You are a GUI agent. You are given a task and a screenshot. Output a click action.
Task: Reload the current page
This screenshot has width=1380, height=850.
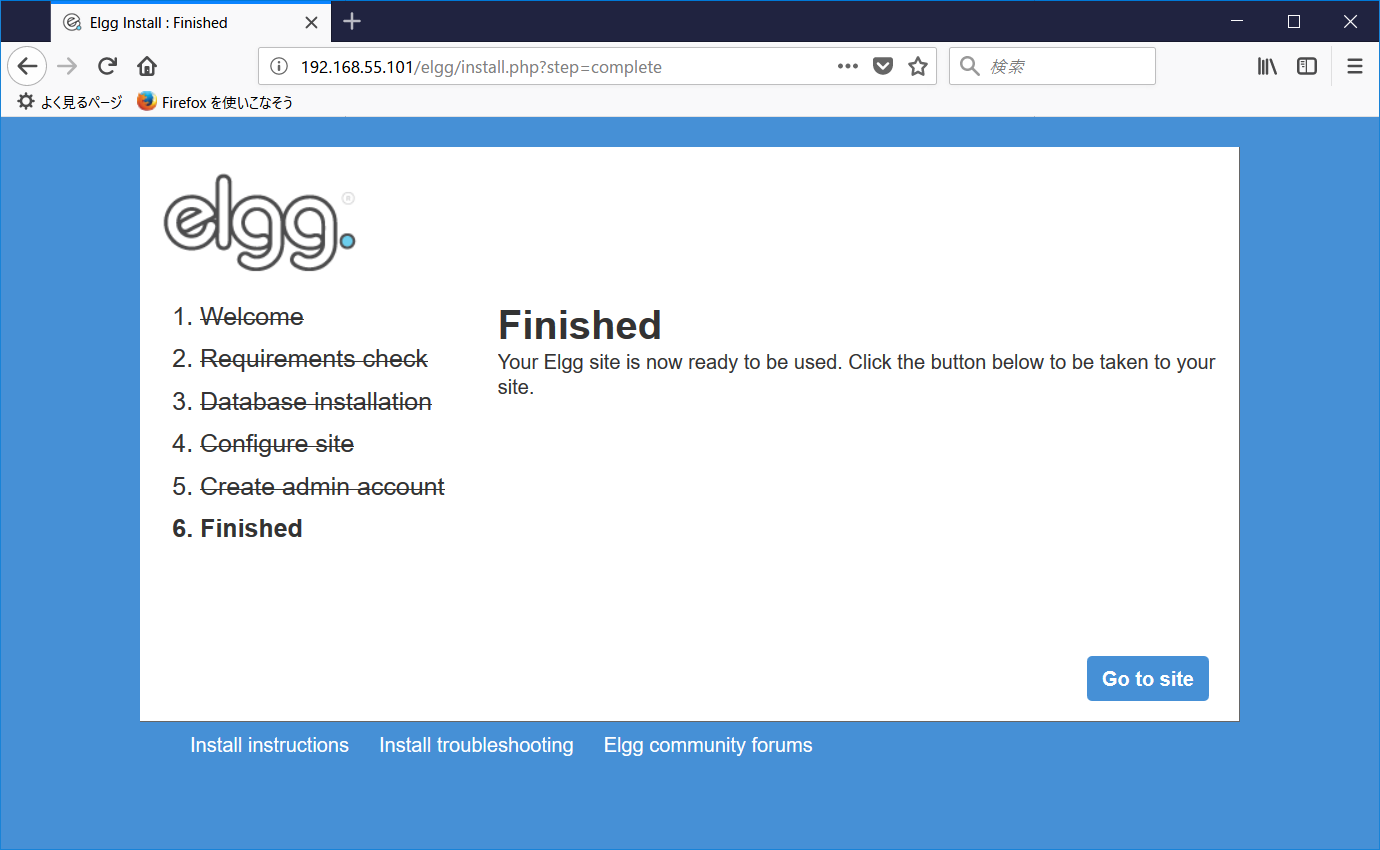click(106, 66)
